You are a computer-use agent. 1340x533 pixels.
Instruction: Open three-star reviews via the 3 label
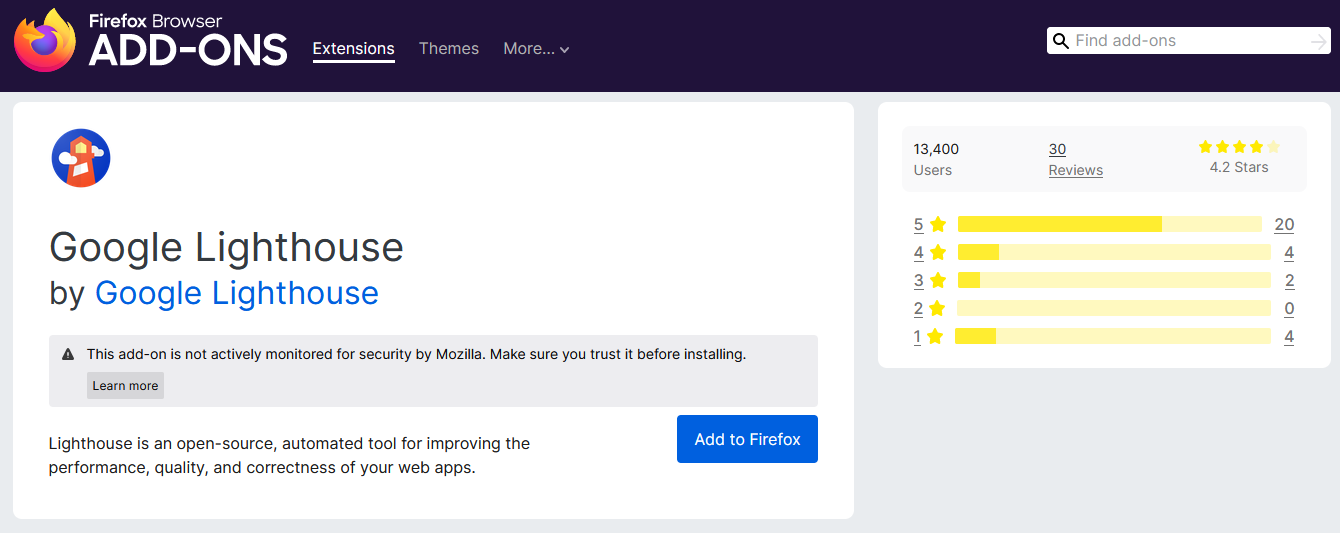coord(918,280)
